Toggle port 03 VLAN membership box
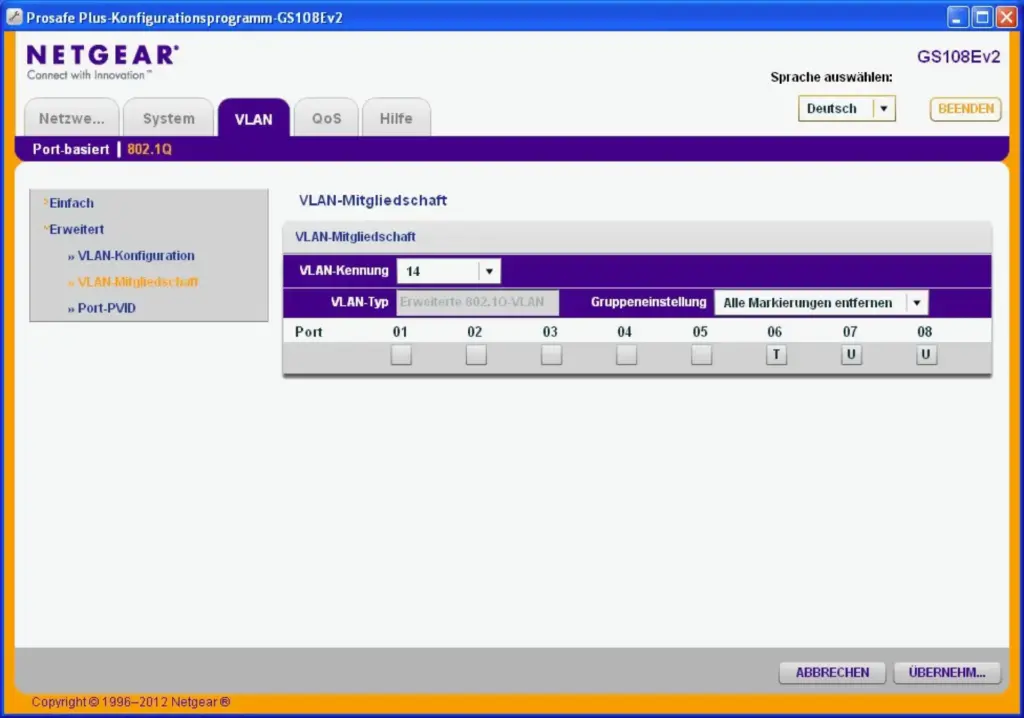The width and height of the screenshot is (1024, 718). tap(551, 355)
